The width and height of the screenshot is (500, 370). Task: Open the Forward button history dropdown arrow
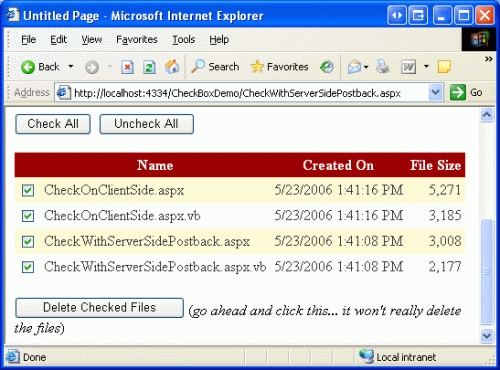point(110,66)
